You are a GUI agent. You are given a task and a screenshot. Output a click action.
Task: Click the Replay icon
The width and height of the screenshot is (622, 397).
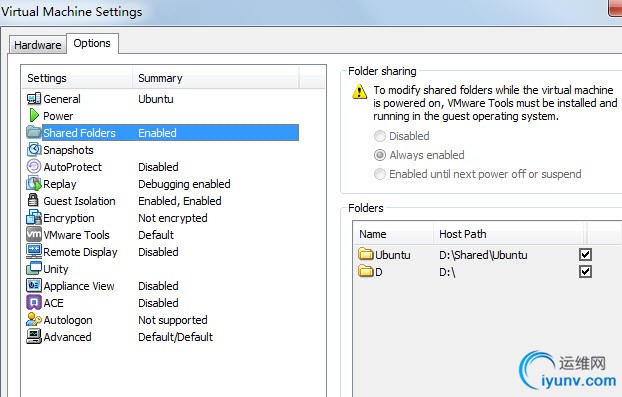pos(34,184)
